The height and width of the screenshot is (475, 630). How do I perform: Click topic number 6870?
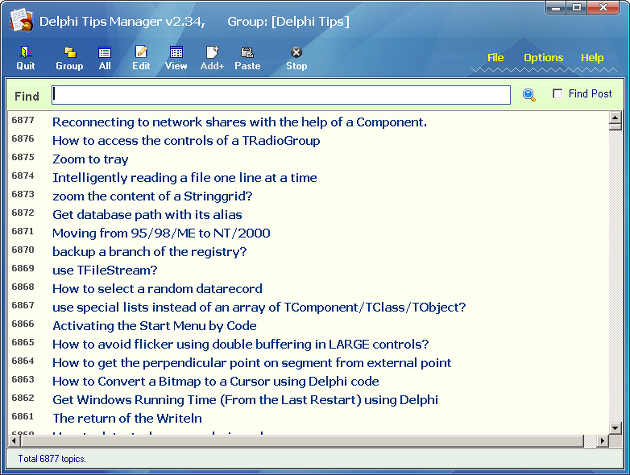[x=23, y=250]
